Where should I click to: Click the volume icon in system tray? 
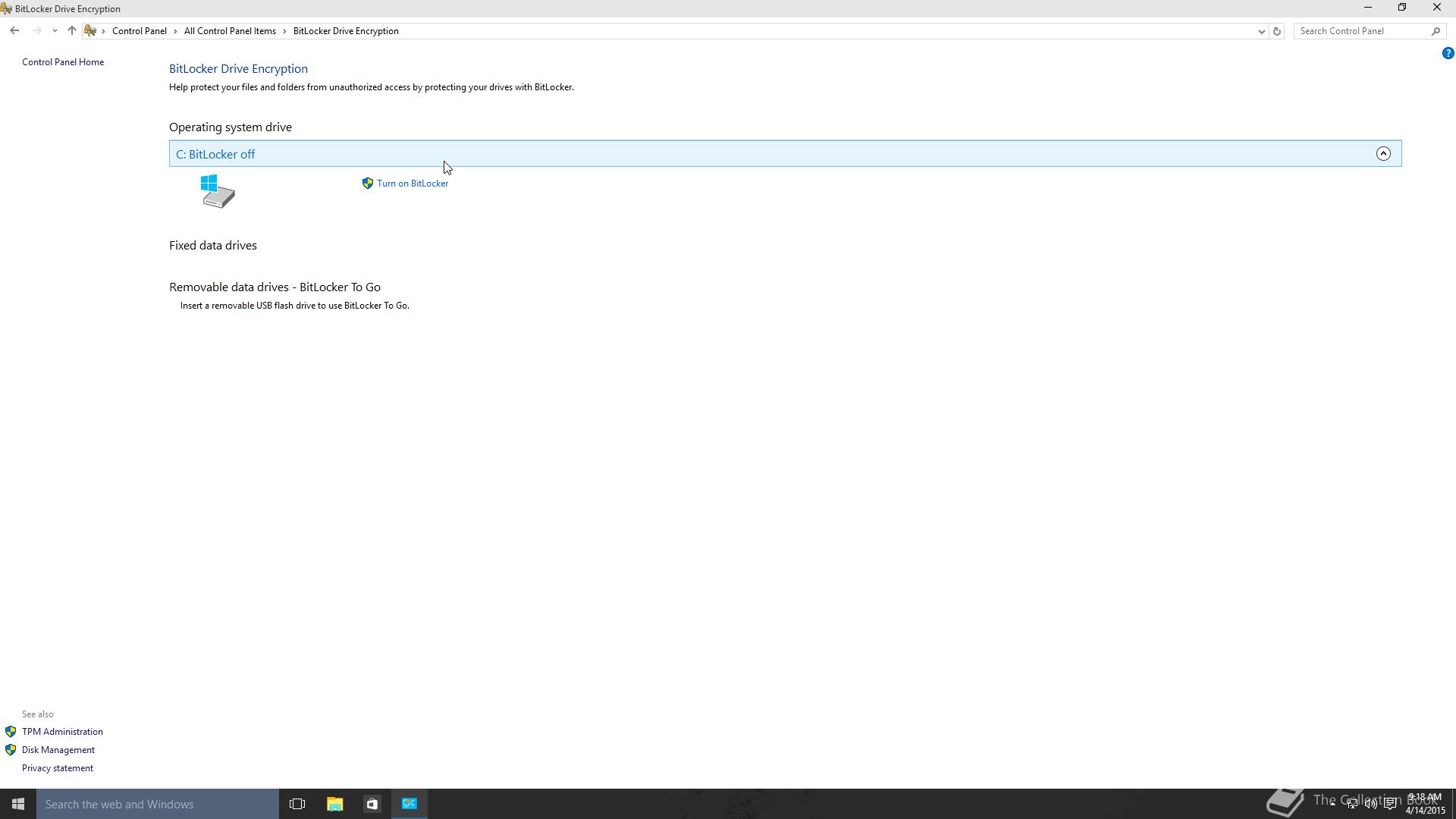tap(1370, 804)
